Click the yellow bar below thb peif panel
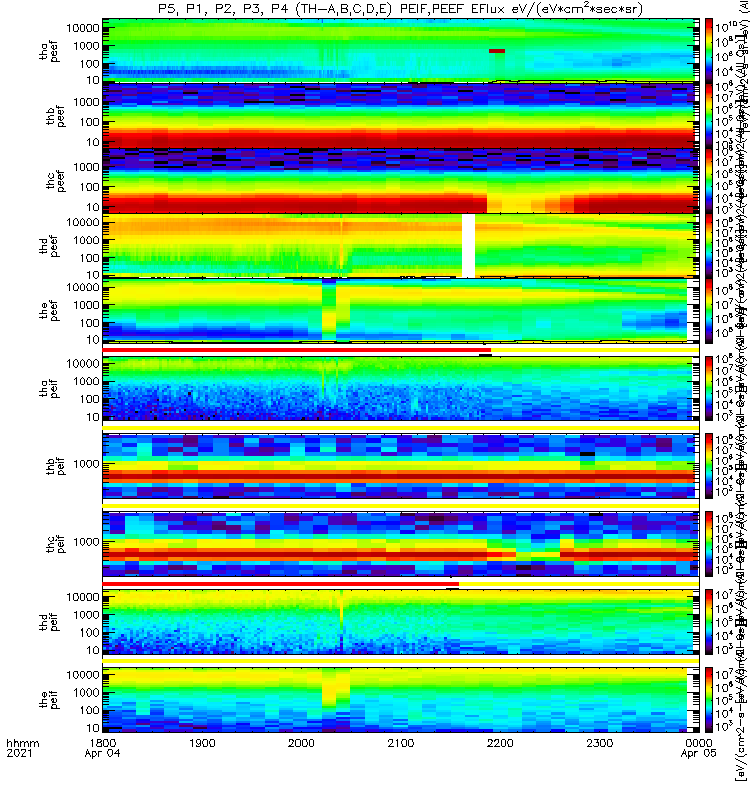750x800 pixels. tap(401, 505)
